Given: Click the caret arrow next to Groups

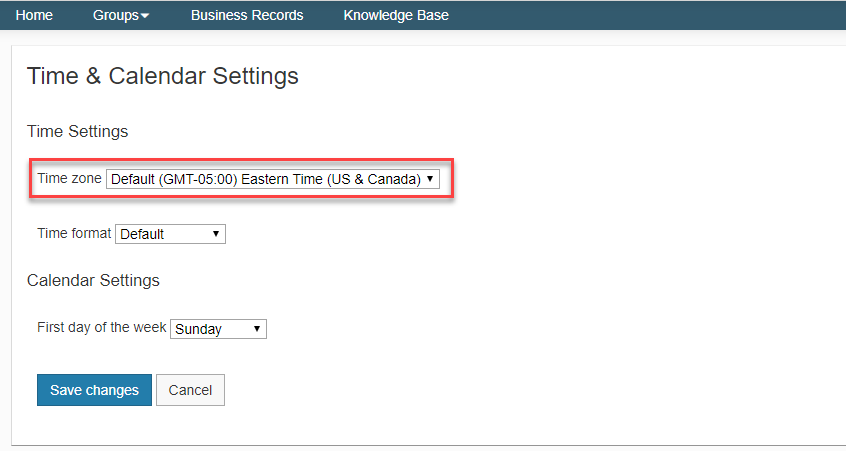Looking at the screenshot, I should click(145, 16).
